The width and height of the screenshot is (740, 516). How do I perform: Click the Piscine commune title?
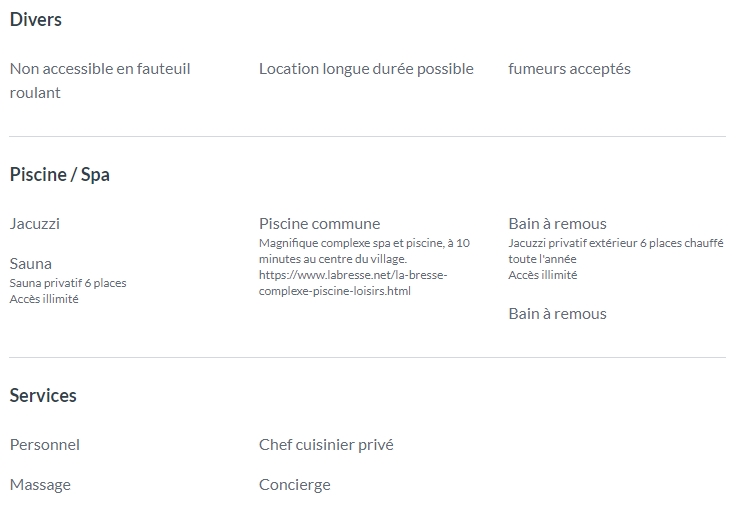(320, 224)
